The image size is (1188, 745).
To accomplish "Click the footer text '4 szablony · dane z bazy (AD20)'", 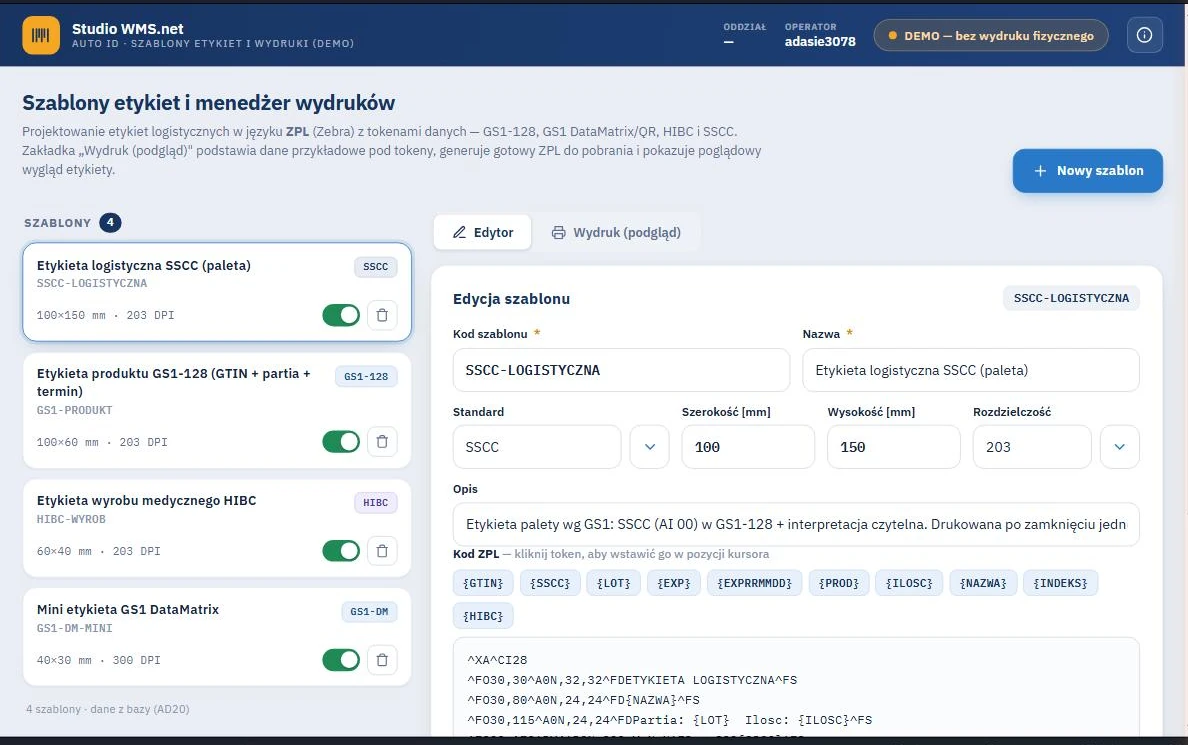I will tap(108, 709).
